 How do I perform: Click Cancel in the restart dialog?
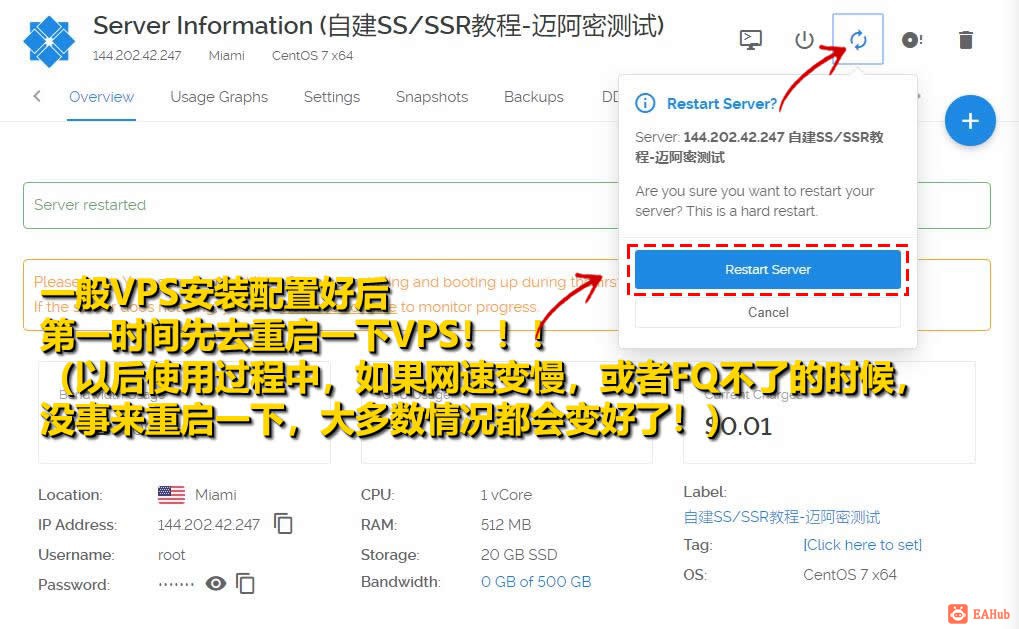click(x=767, y=313)
